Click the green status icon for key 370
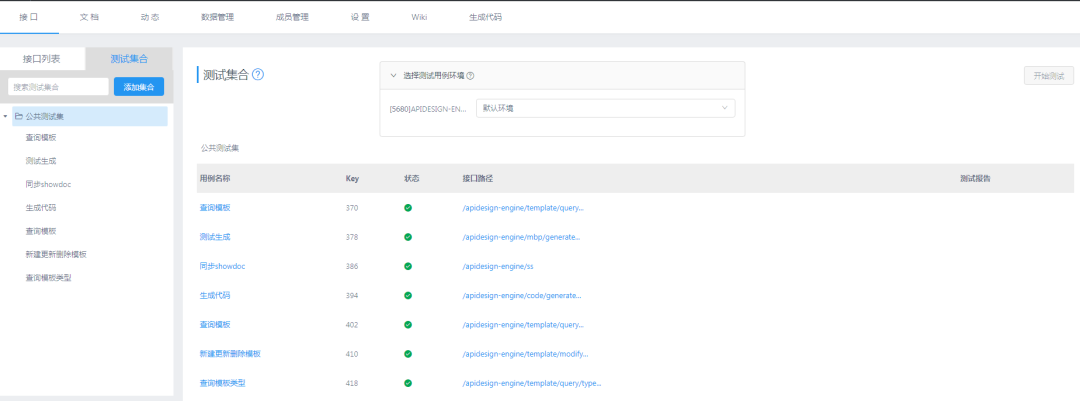The image size is (1080, 401). coord(408,207)
